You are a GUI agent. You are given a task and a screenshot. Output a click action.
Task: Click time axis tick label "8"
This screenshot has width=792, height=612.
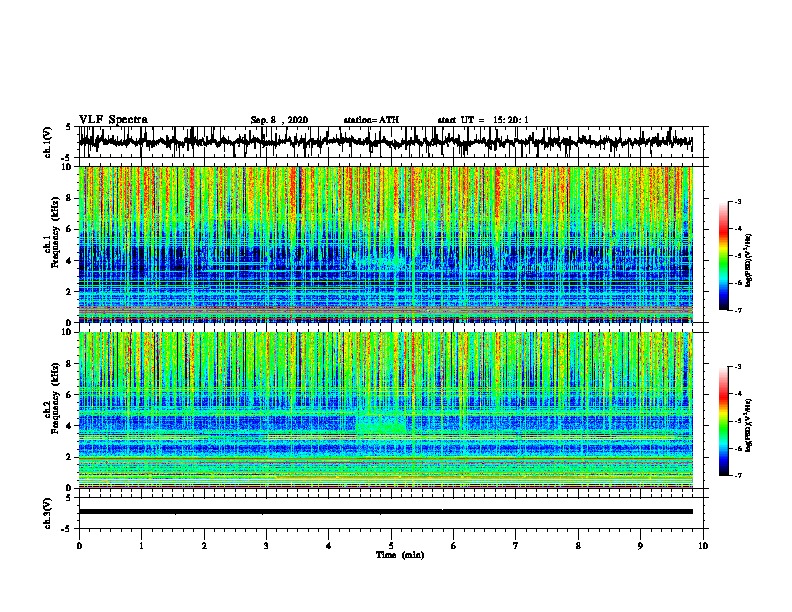tap(578, 545)
